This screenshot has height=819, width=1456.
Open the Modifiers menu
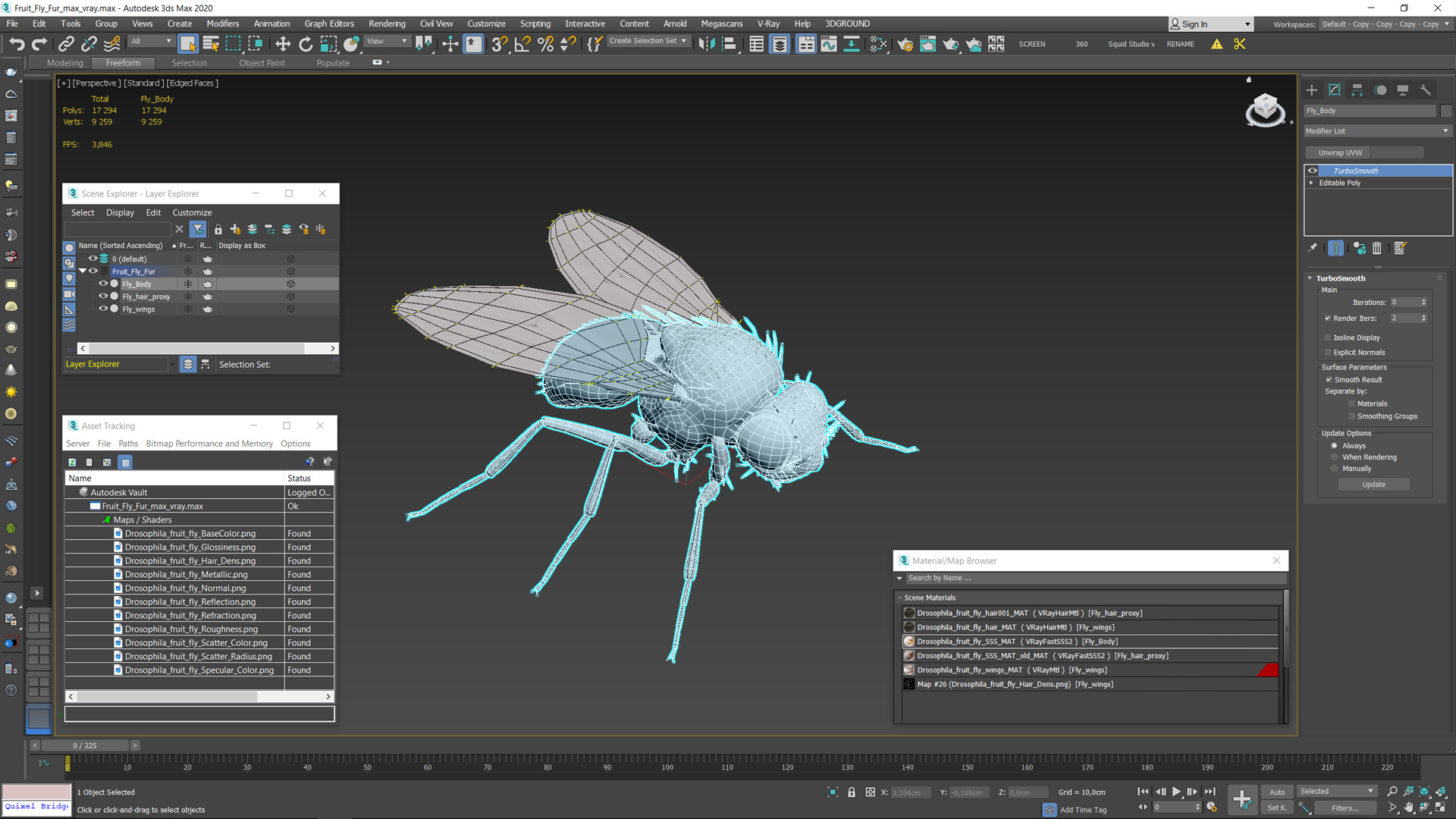pyautogui.click(x=223, y=24)
